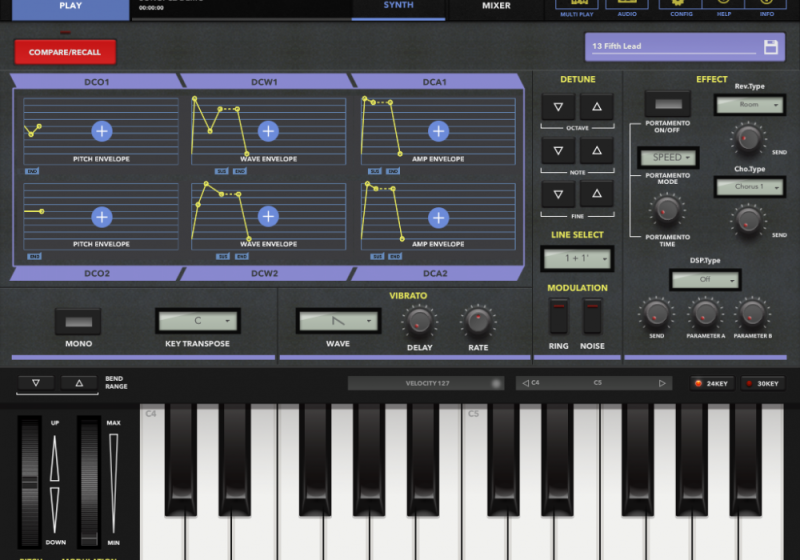Toggle Portamento on/off switch

tap(668, 104)
